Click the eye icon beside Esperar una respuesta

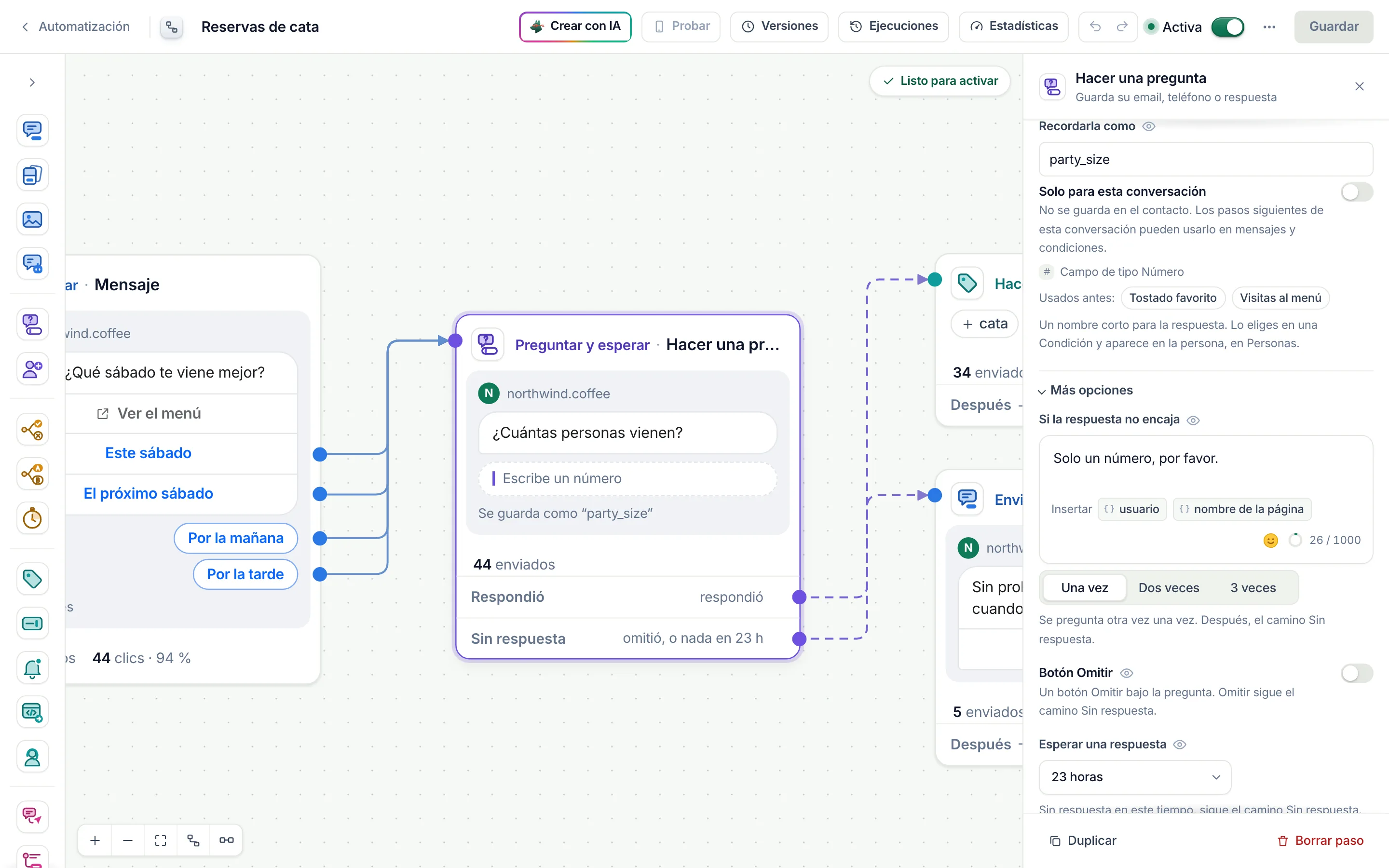tap(1180, 745)
